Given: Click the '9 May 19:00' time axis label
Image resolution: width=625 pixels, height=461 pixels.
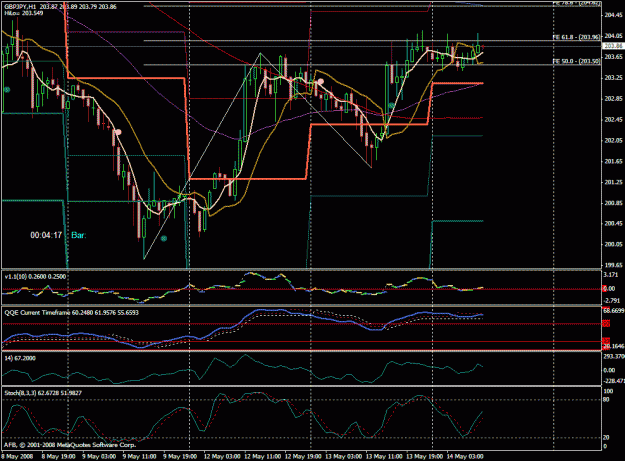Looking at the screenshot, I should [x=180, y=456].
